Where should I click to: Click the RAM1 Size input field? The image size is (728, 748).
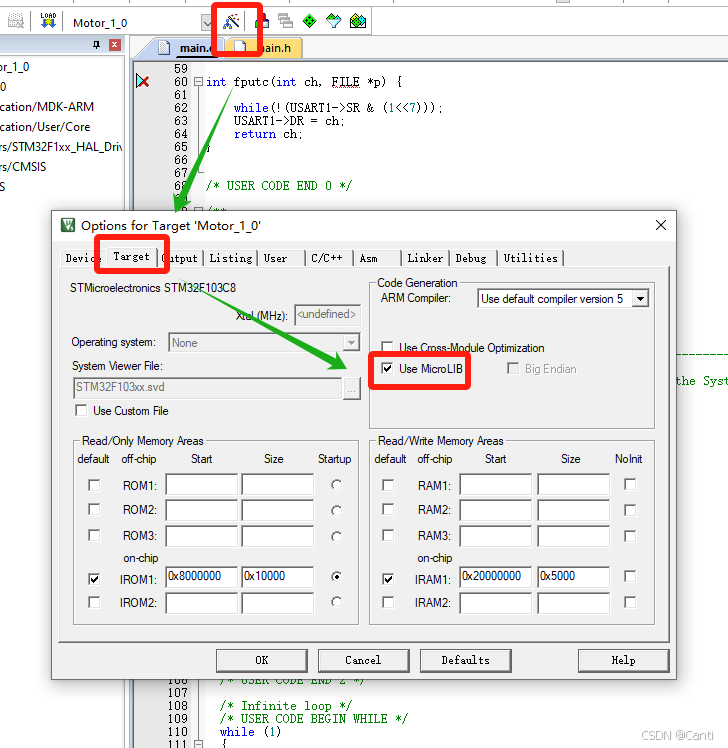573,484
